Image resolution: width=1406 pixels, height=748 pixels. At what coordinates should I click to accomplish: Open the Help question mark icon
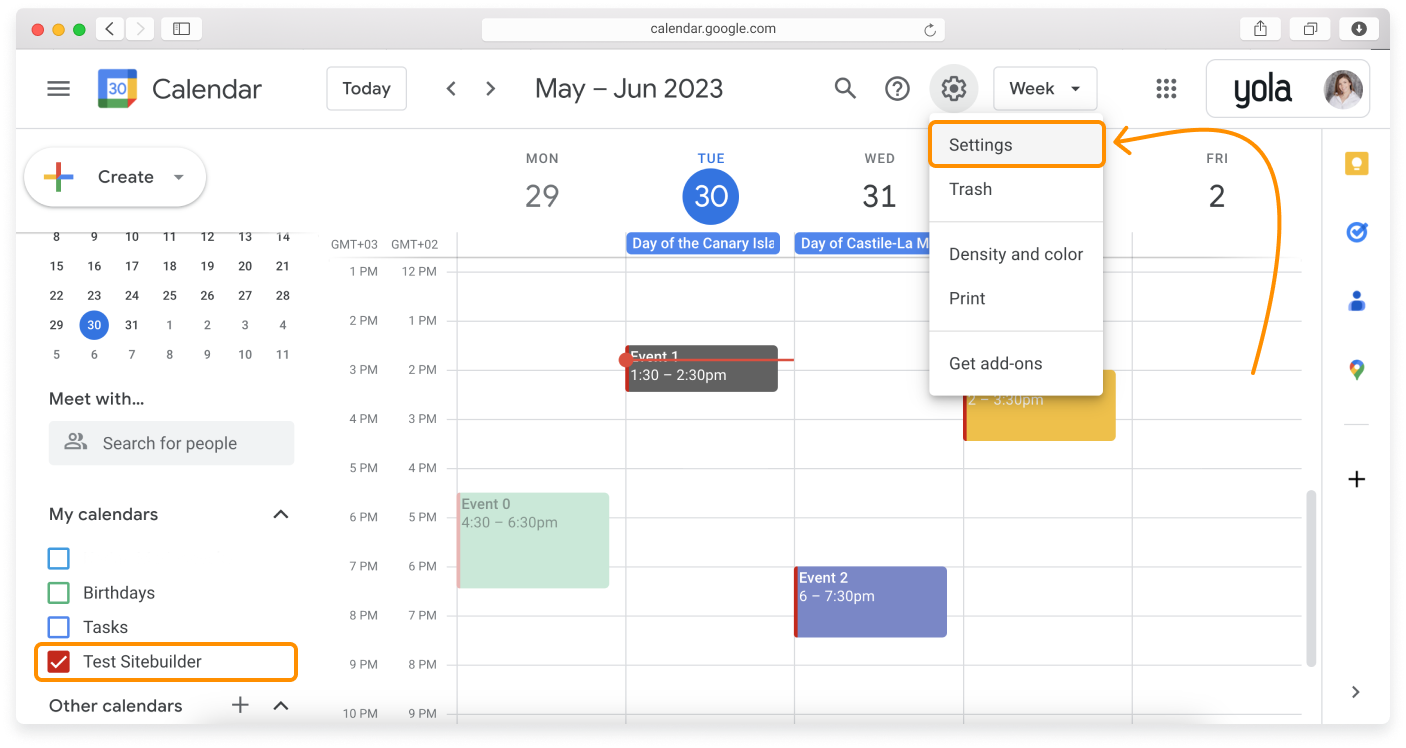coord(897,89)
